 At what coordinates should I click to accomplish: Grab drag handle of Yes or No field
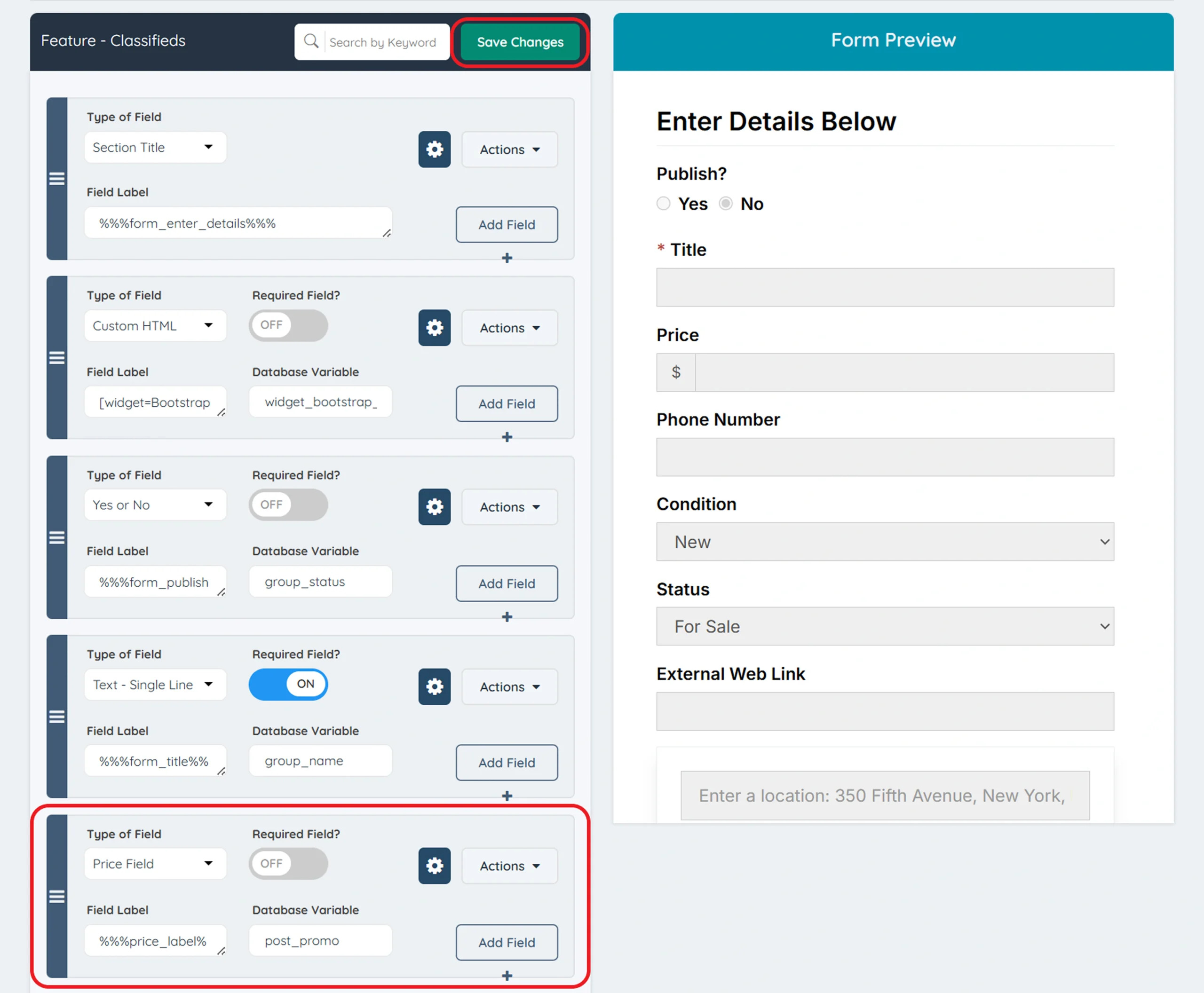click(x=56, y=538)
